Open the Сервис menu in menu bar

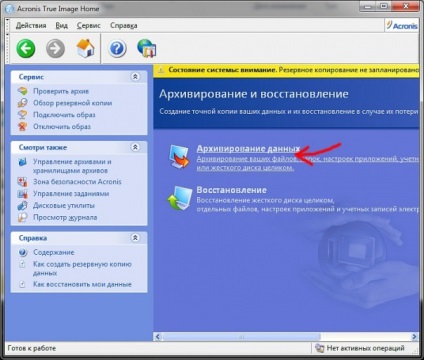[89, 26]
